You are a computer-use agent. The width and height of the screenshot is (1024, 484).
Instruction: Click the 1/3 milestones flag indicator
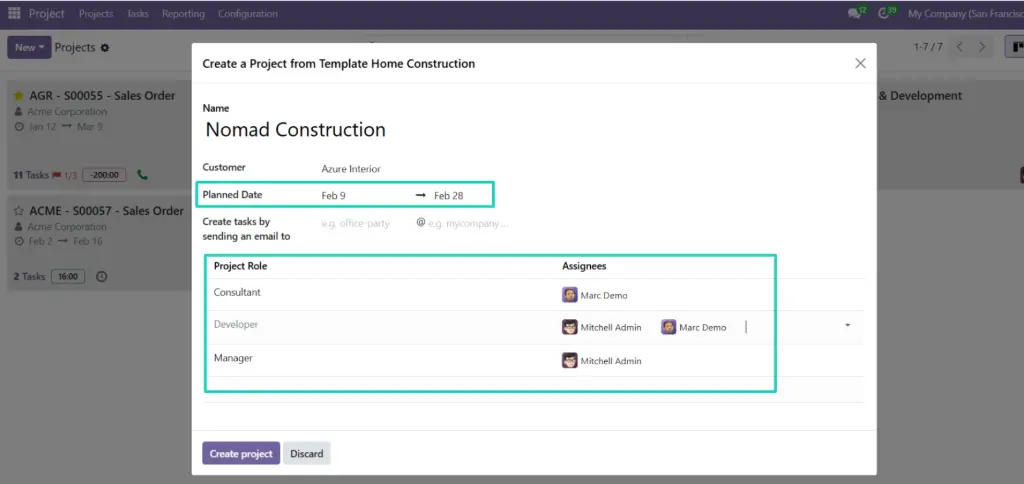coord(64,175)
